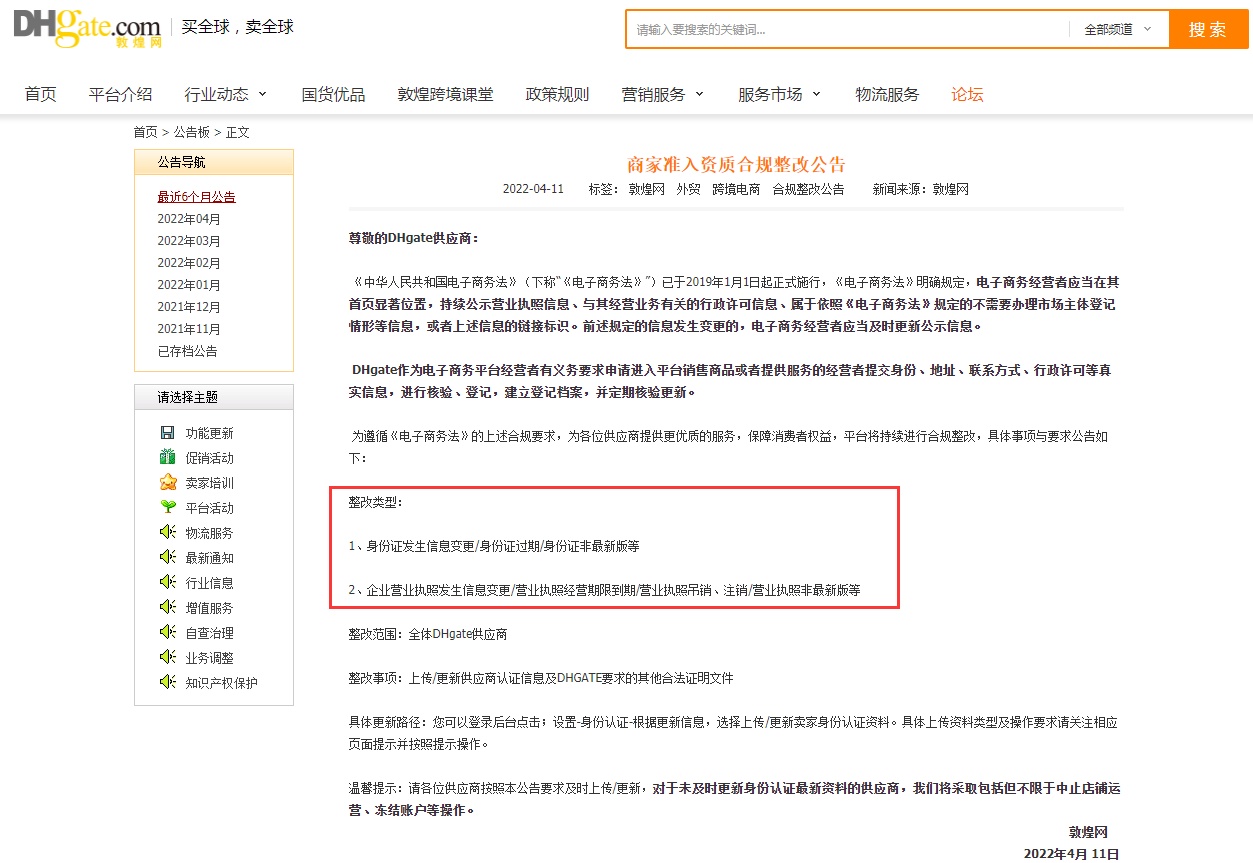Open 政策规则 in the navigation bar

pos(558,94)
